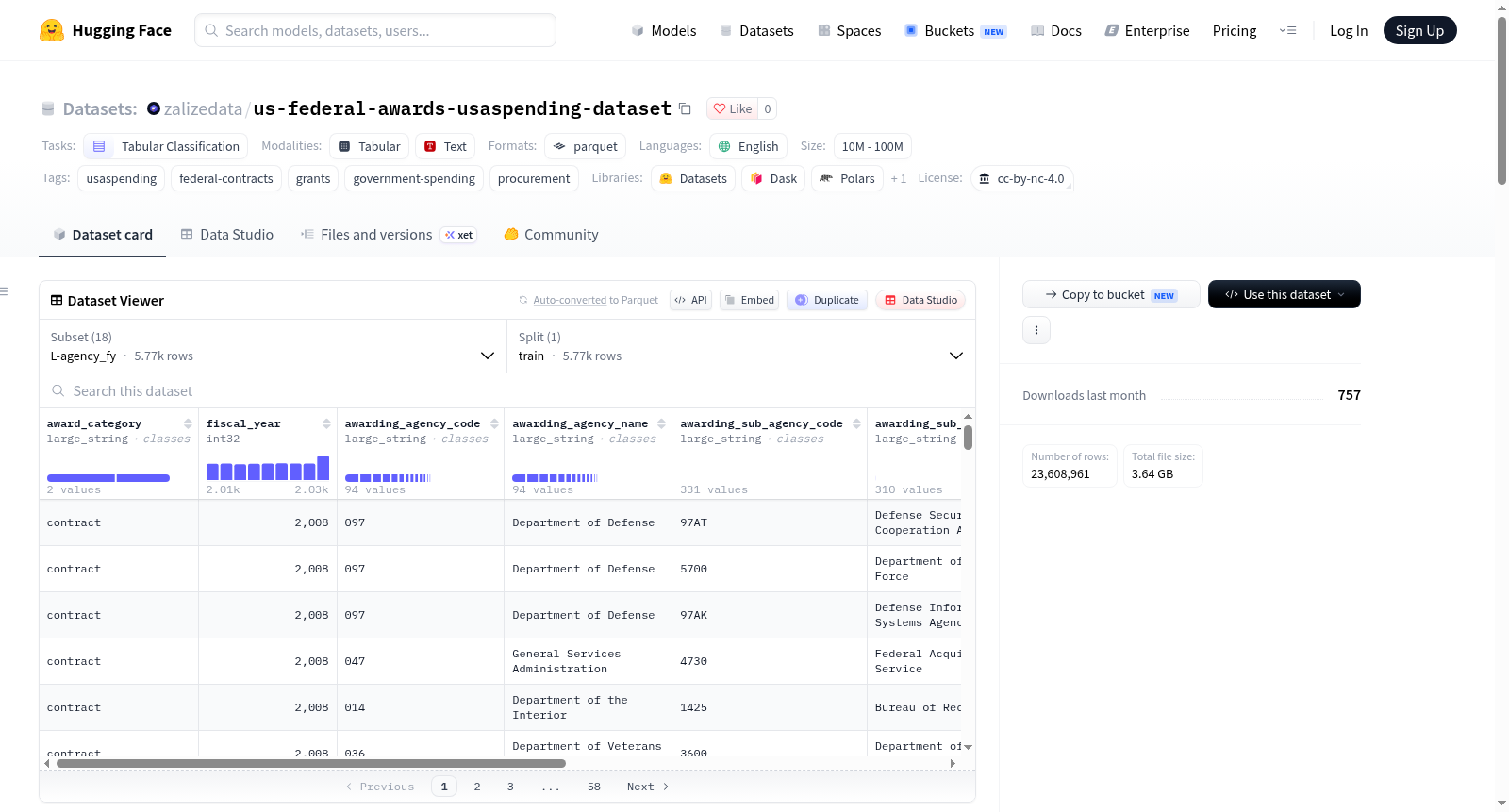Image resolution: width=1509 pixels, height=812 pixels.
Task: Open Docs from the navbar
Action: click(1056, 30)
